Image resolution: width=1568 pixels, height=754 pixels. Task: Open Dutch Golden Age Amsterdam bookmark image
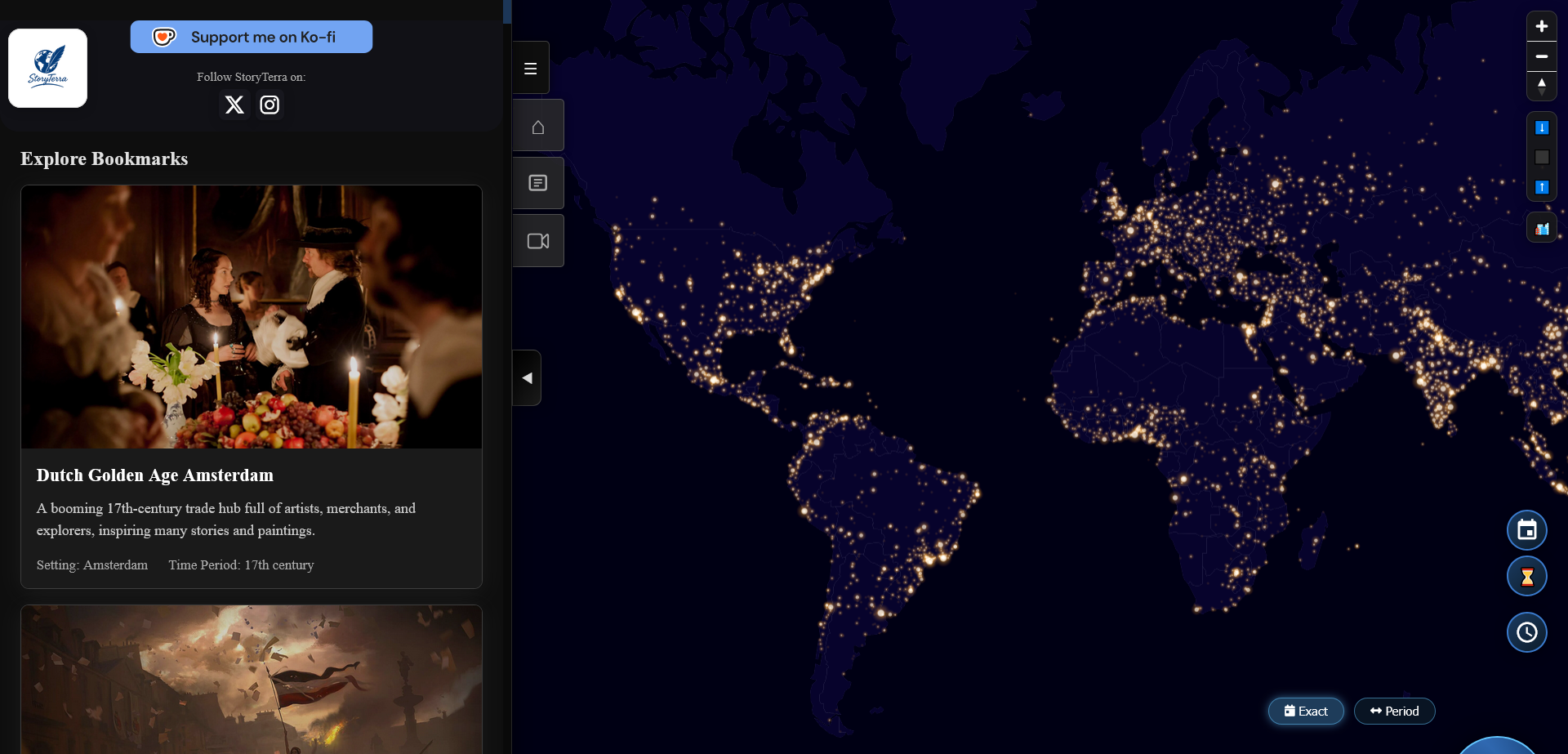[x=252, y=317]
